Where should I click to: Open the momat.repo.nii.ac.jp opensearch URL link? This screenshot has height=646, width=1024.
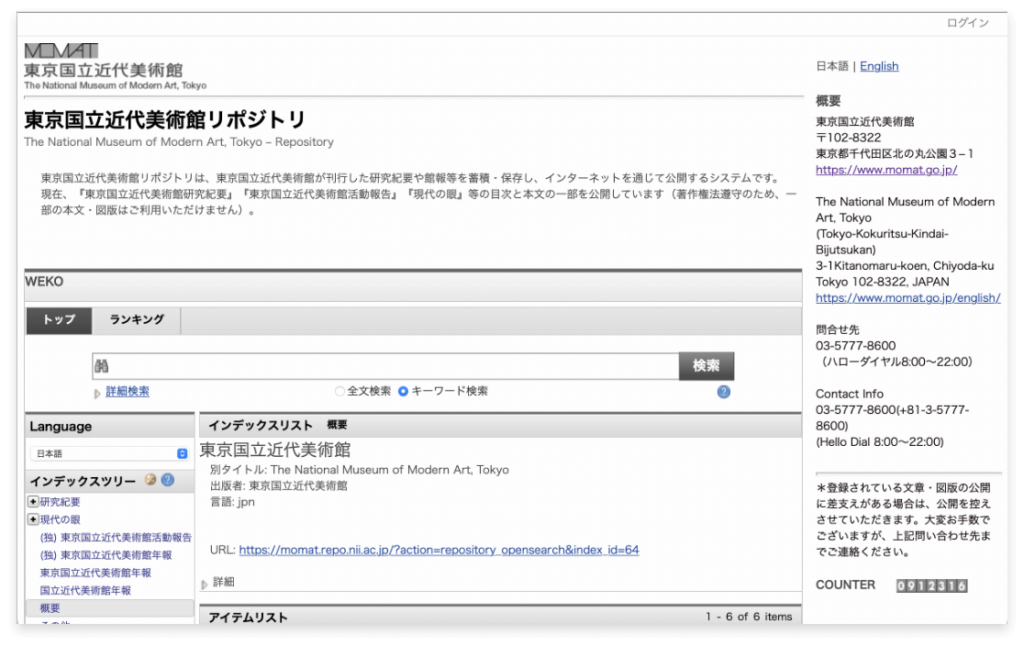pos(439,550)
